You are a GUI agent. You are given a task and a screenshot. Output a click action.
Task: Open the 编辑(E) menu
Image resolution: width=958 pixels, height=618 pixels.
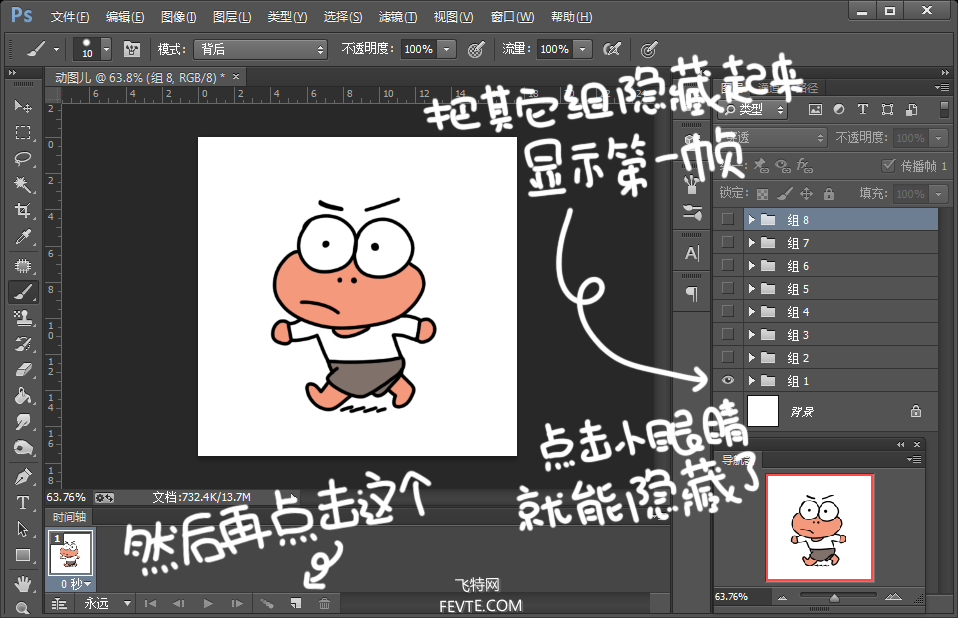[x=125, y=16]
